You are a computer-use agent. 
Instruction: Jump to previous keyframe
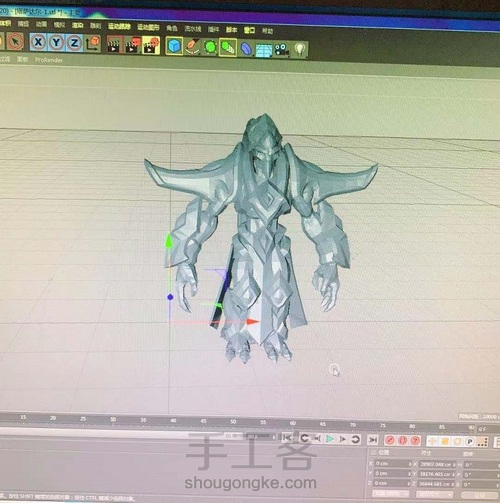coord(304,438)
